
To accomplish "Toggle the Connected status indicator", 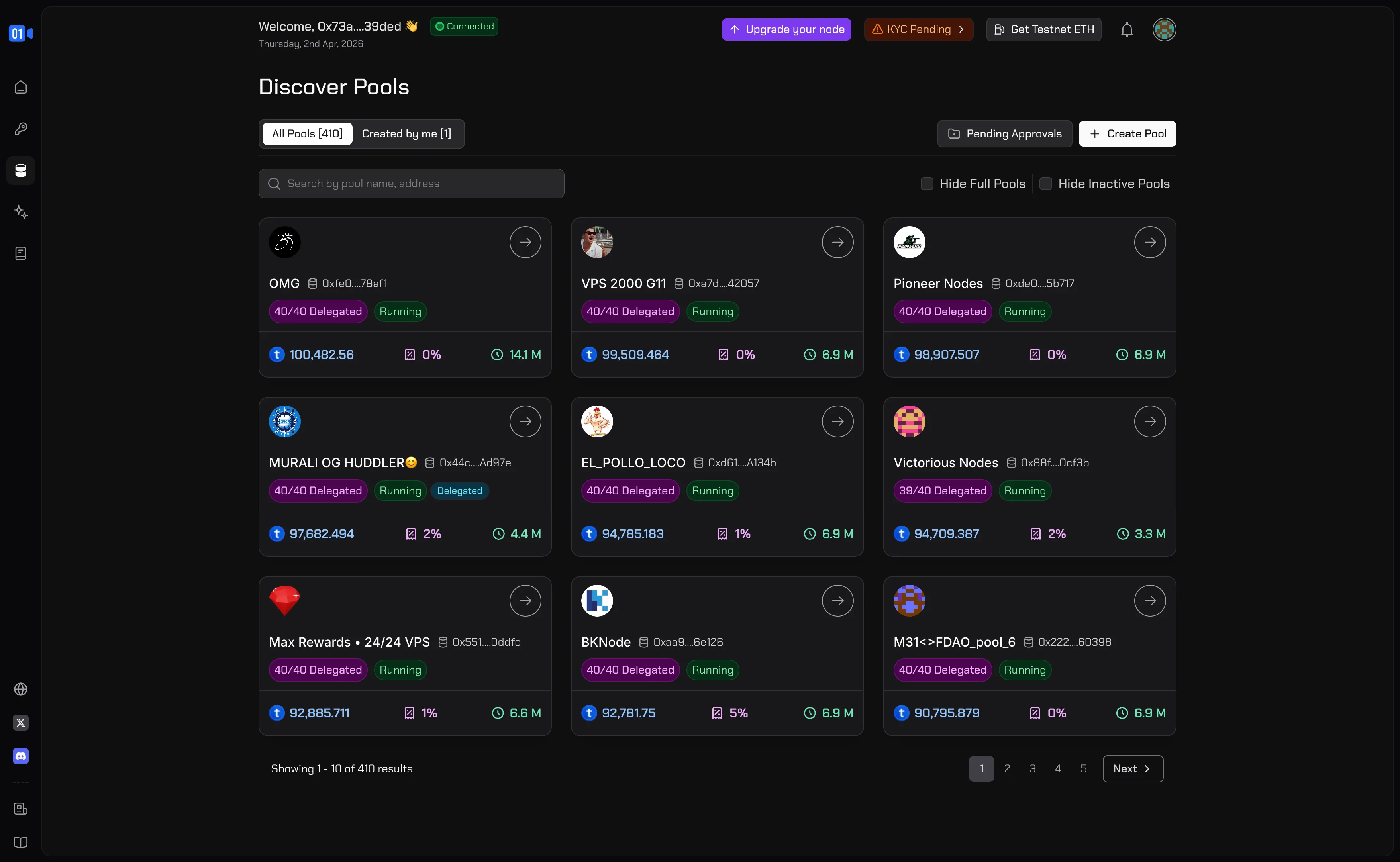I will coord(463,26).
